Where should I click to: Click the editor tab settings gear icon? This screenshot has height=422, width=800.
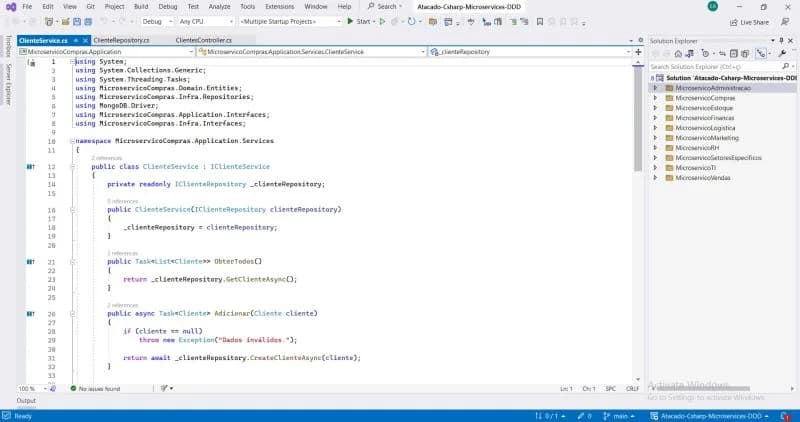click(641, 40)
